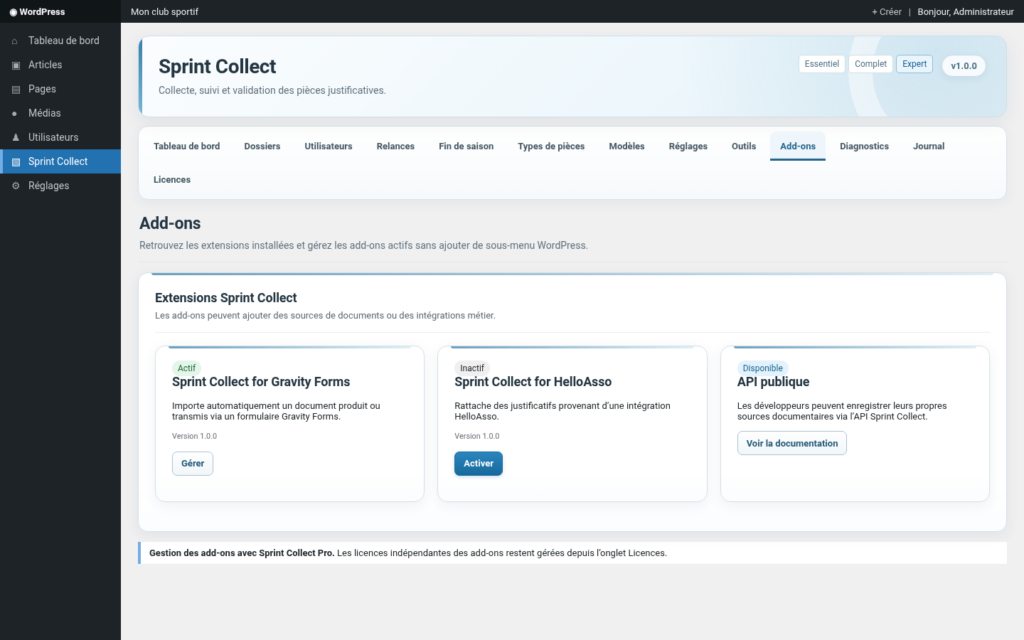Switch to the Tableau de bord plugin tab
The width and height of the screenshot is (1024, 640).
(187, 146)
